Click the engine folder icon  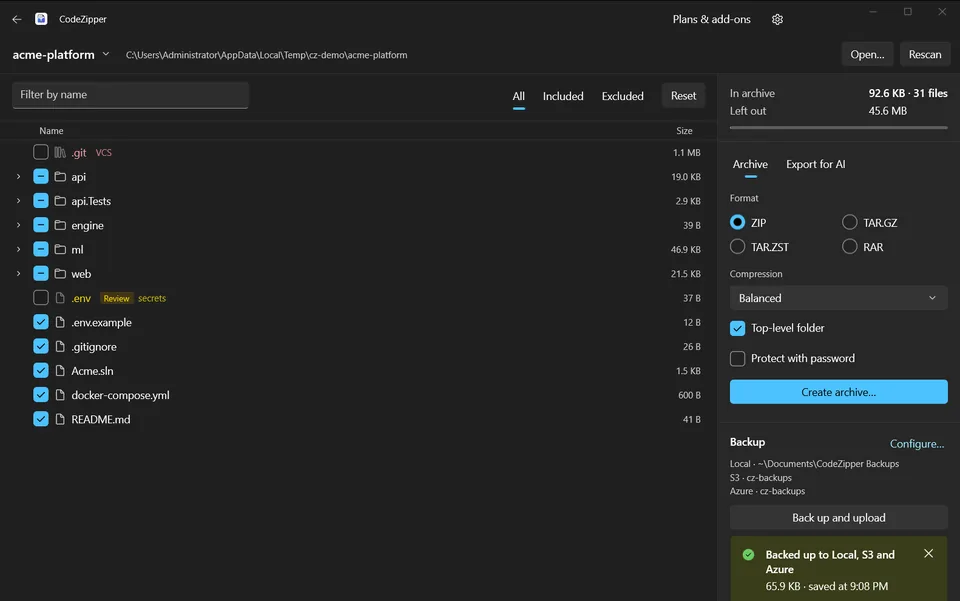60,225
